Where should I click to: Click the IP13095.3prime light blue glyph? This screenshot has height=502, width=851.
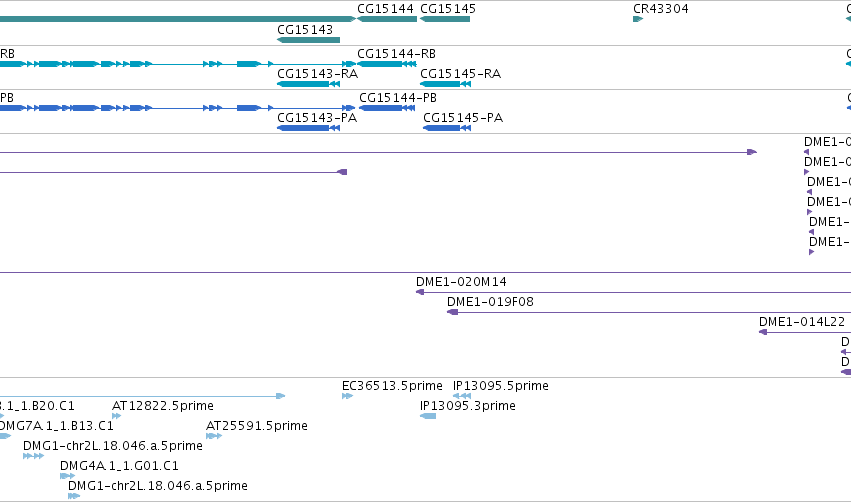(x=428, y=416)
